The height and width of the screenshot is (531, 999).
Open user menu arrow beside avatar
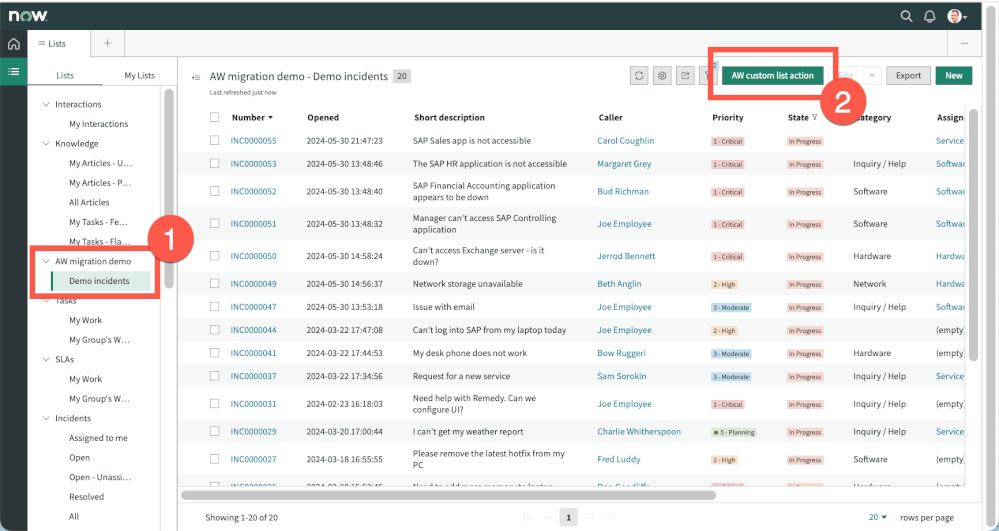(965, 17)
